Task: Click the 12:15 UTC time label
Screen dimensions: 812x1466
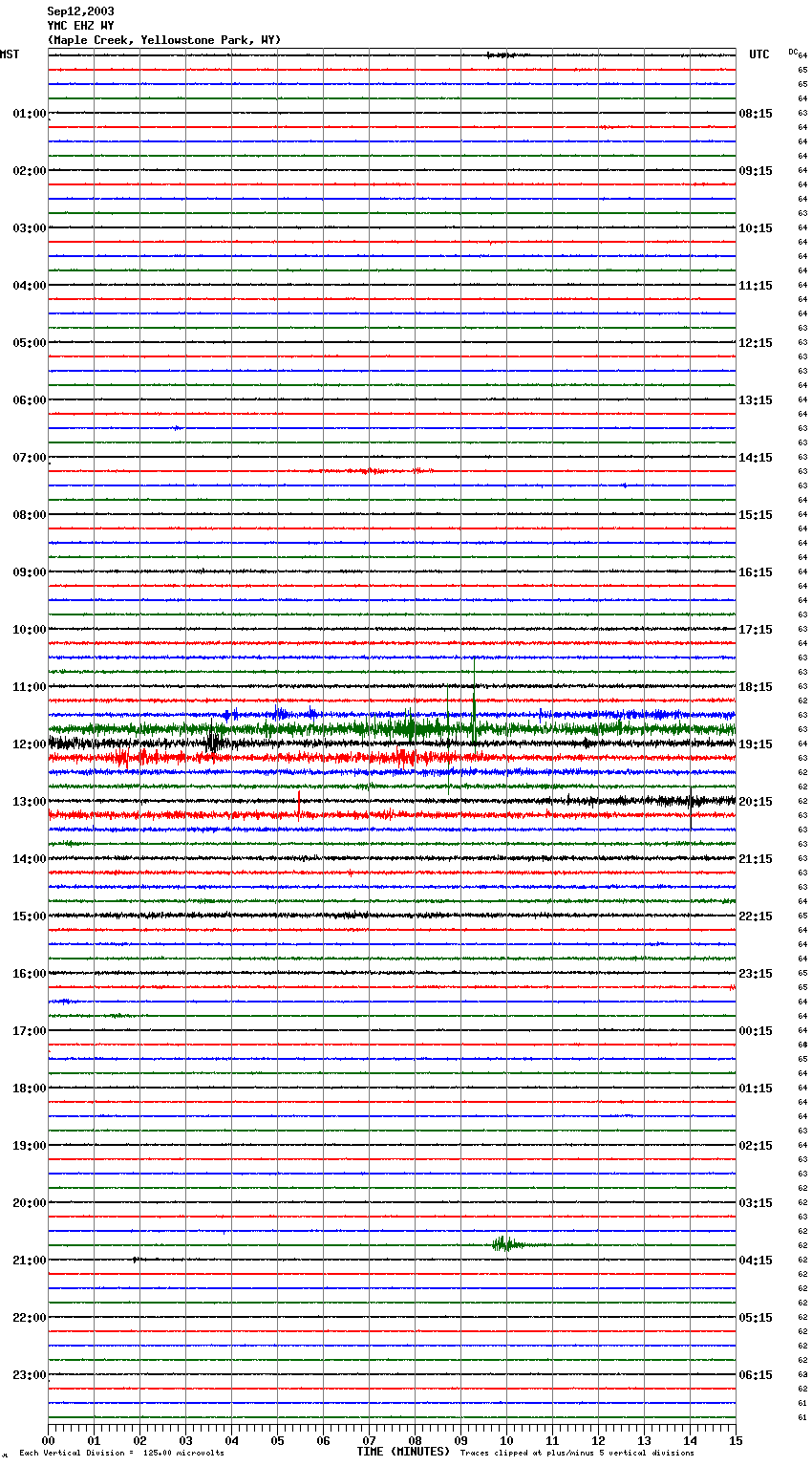Action: tap(756, 343)
